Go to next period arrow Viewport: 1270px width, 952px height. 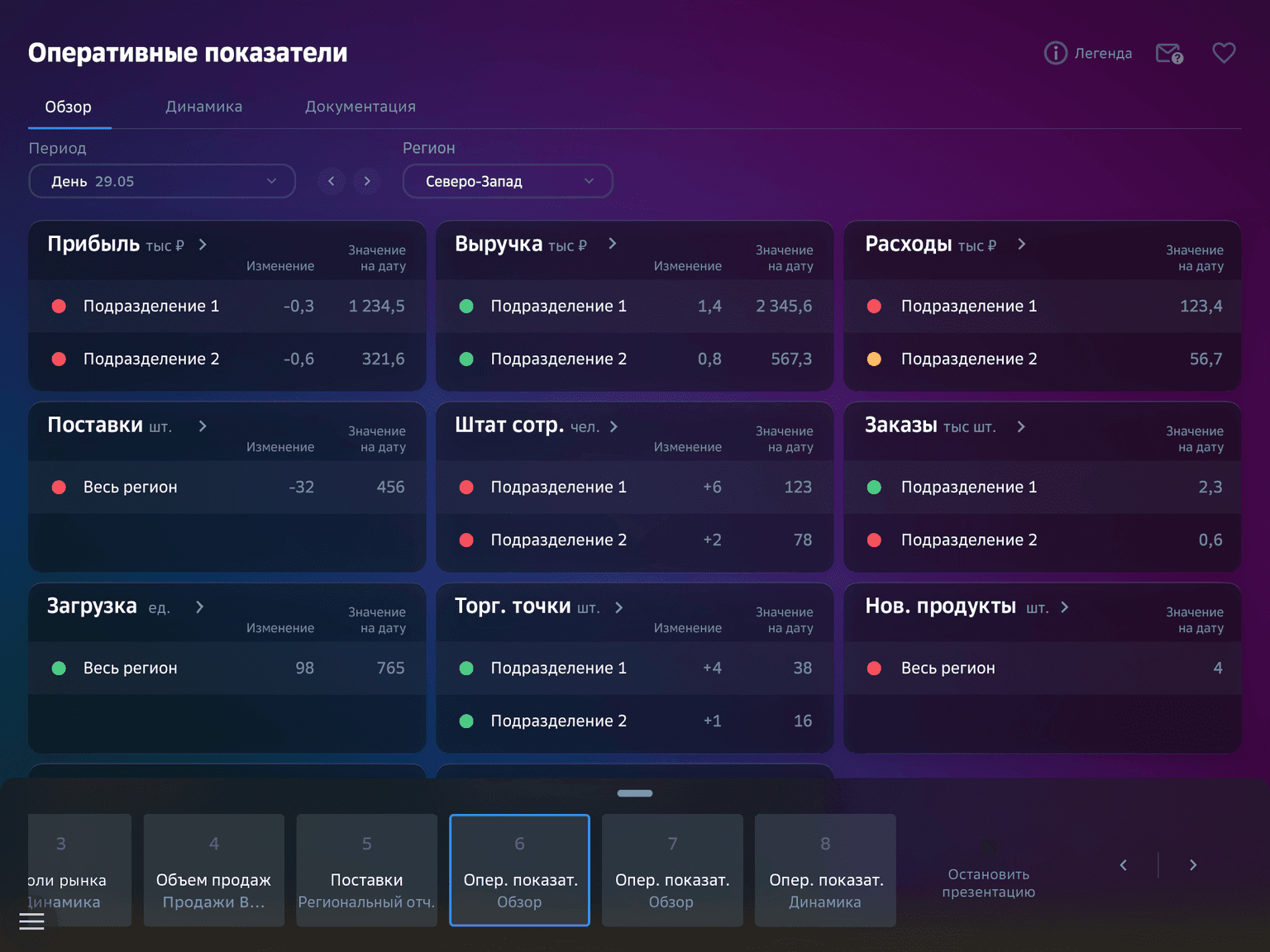pyautogui.click(x=367, y=181)
